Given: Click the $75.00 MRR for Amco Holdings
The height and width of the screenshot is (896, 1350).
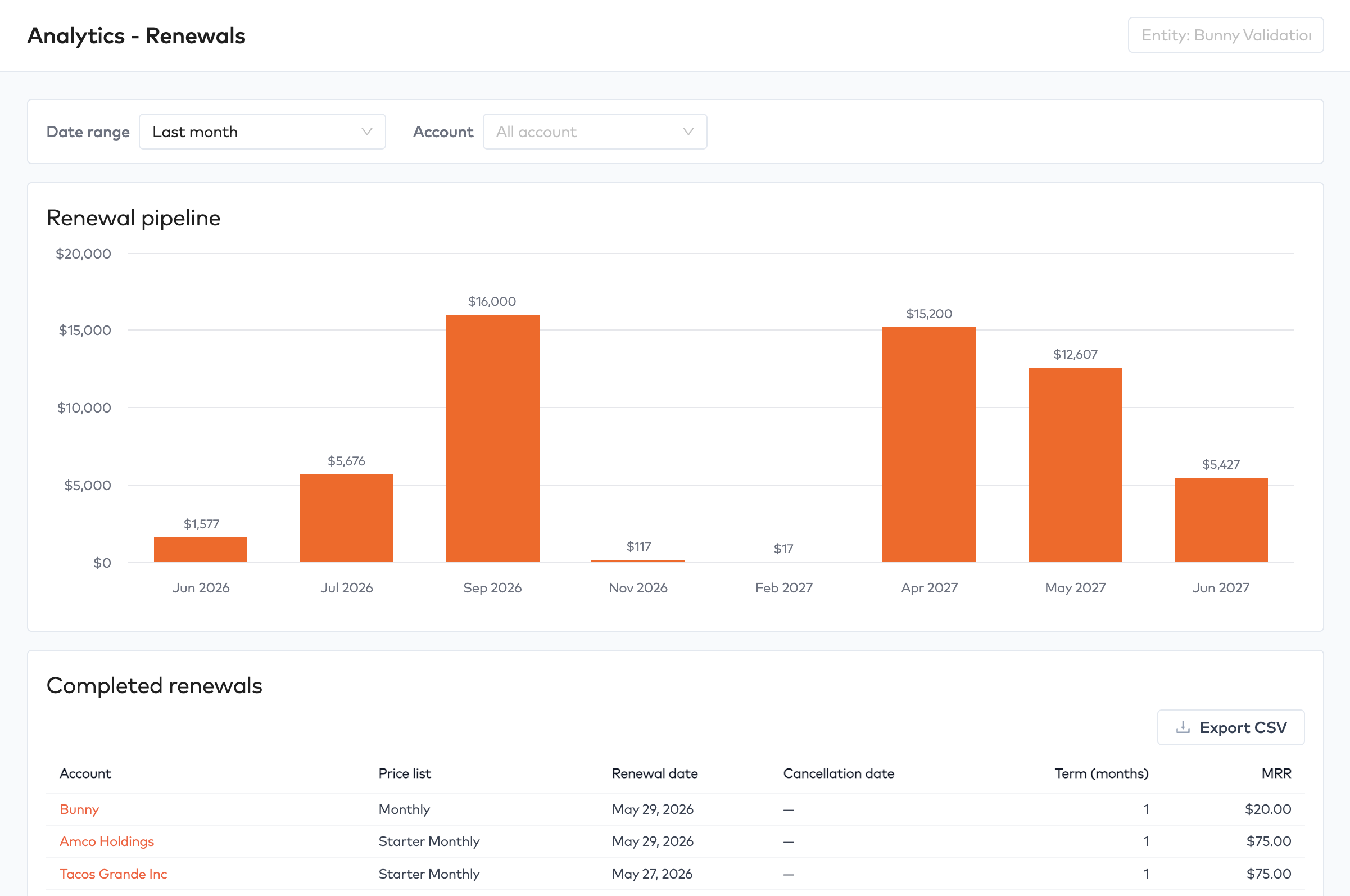Looking at the screenshot, I should coord(1269,841).
